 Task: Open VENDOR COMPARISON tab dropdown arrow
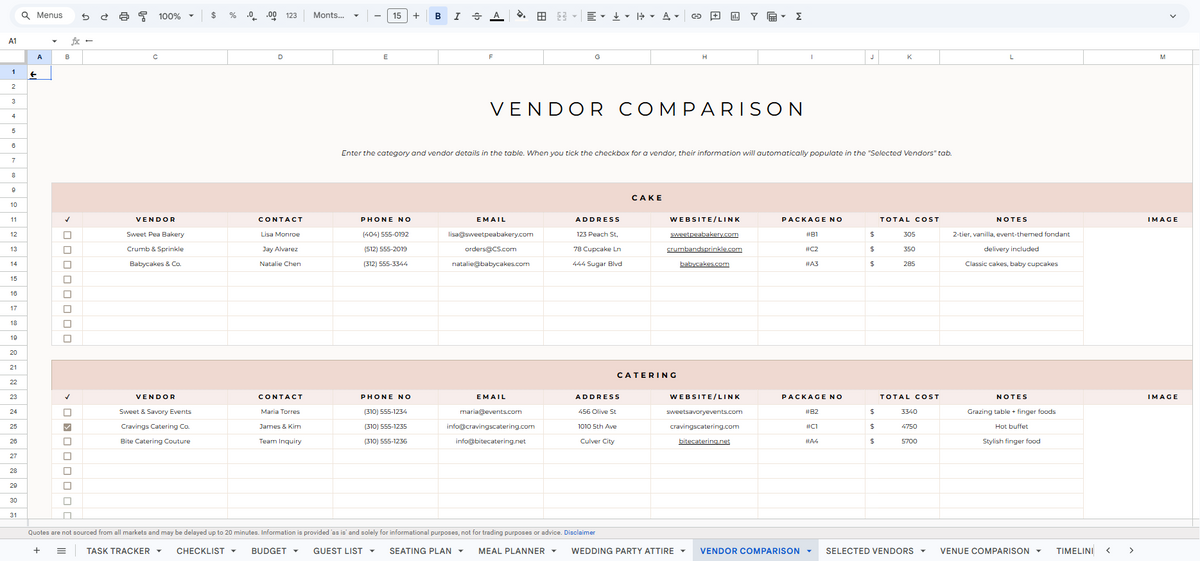(x=808, y=551)
